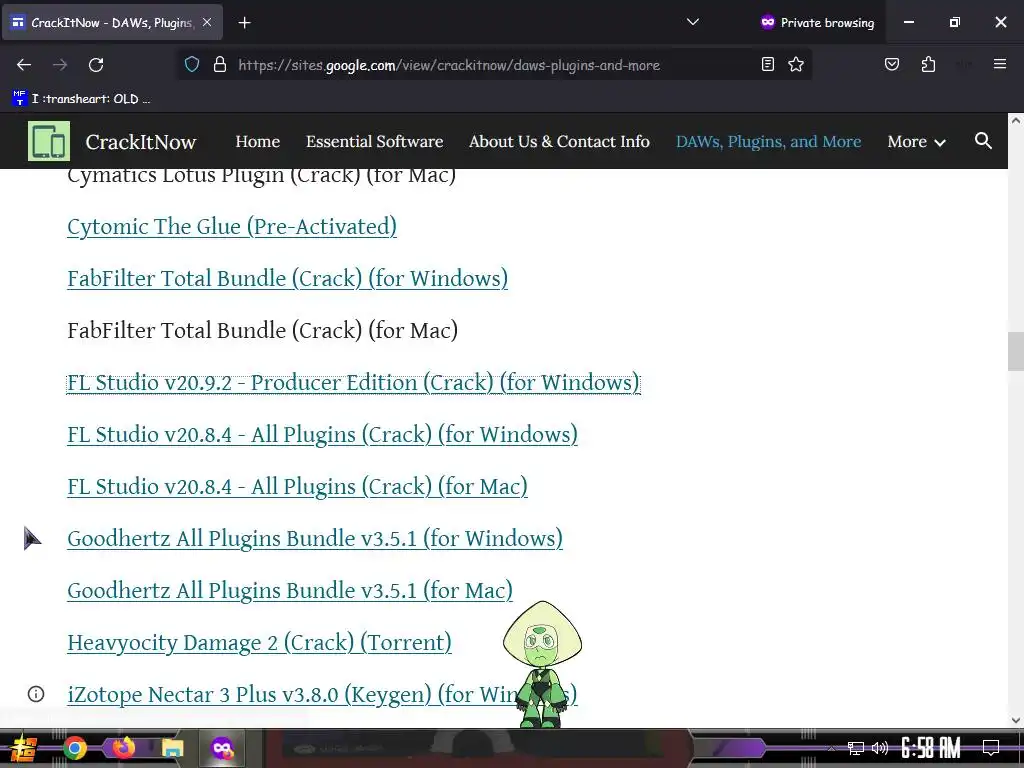Reload the current page
The image size is (1024, 768).
tap(96, 65)
